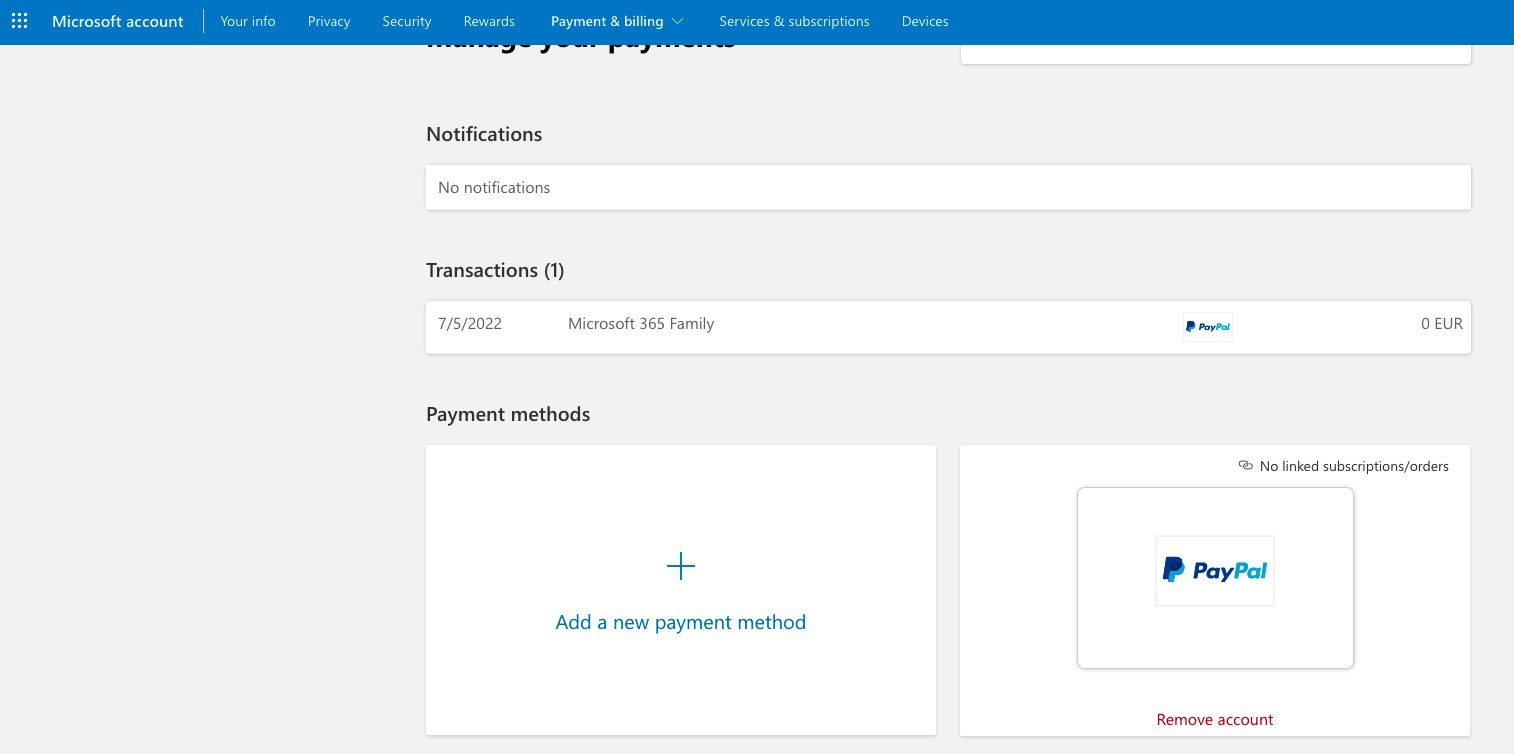1514x754 pixels.
Task: Navigate to Your info
Action: click(x=247, y=20)
